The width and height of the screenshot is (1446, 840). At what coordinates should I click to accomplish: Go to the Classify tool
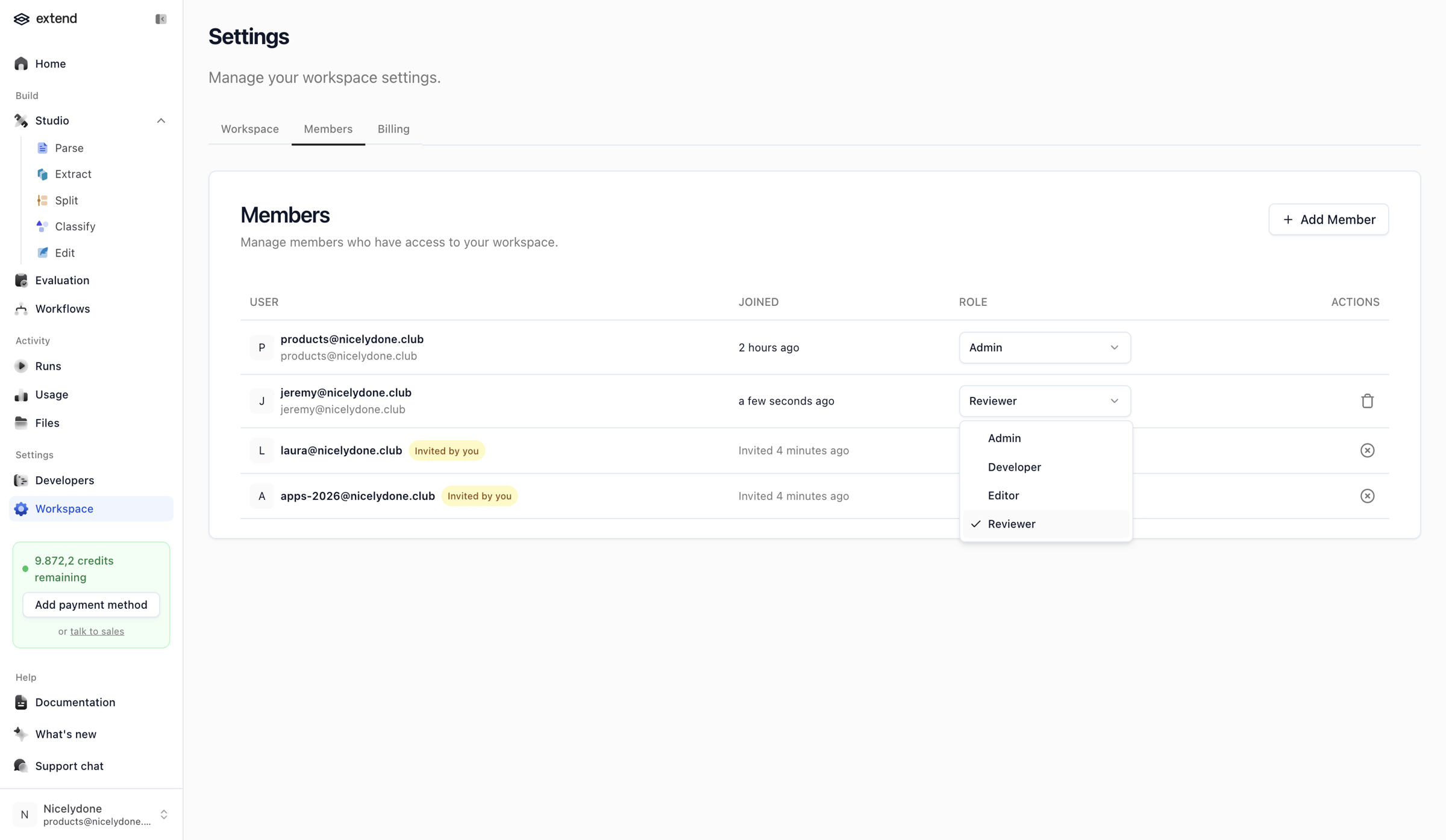(x=75, y=226)
